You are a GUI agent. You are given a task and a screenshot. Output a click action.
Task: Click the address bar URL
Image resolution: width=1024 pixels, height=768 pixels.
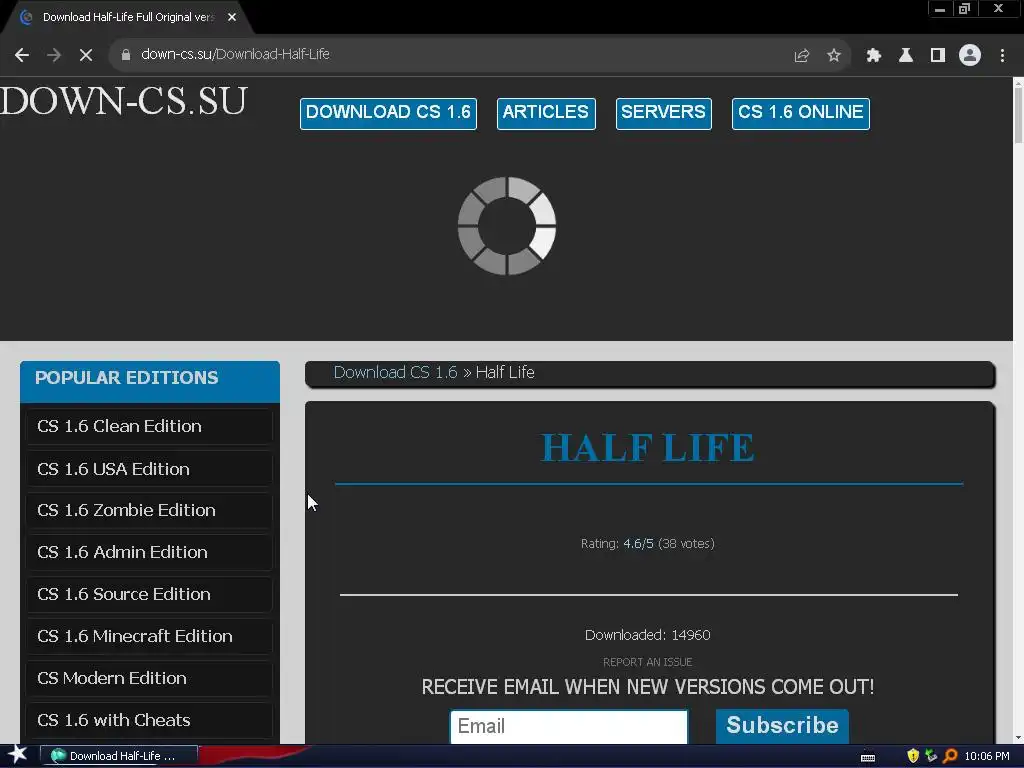(x=235, y=54)
